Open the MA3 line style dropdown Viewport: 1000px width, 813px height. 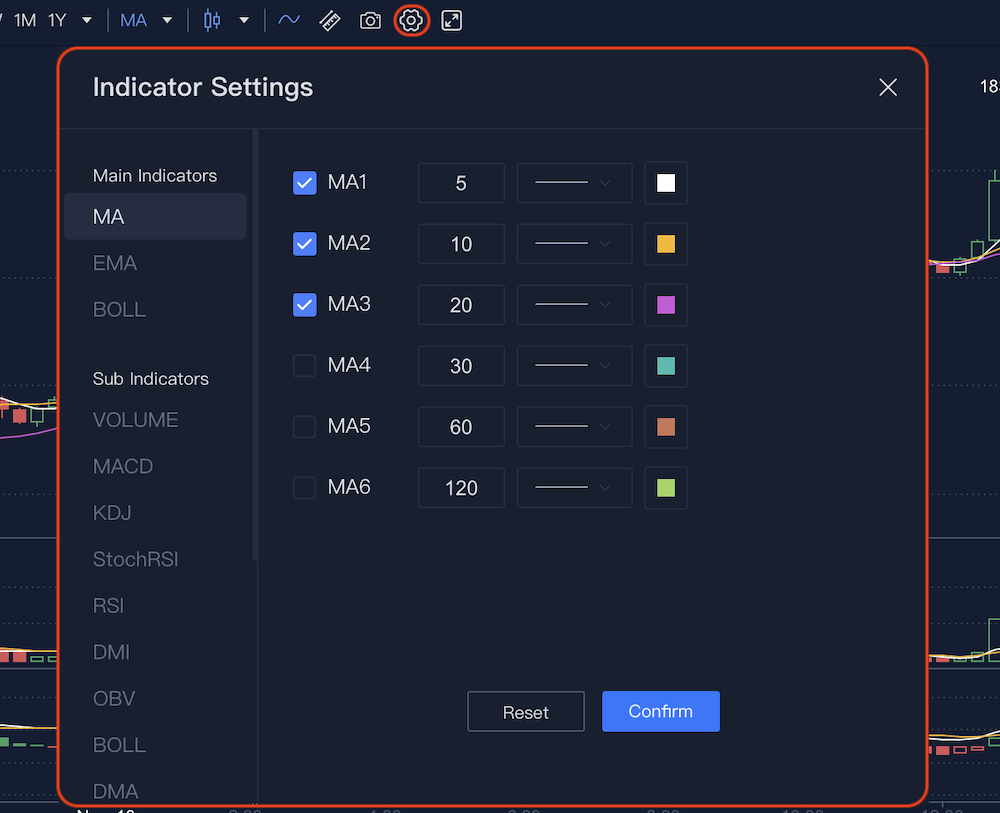tap(574, 305)
